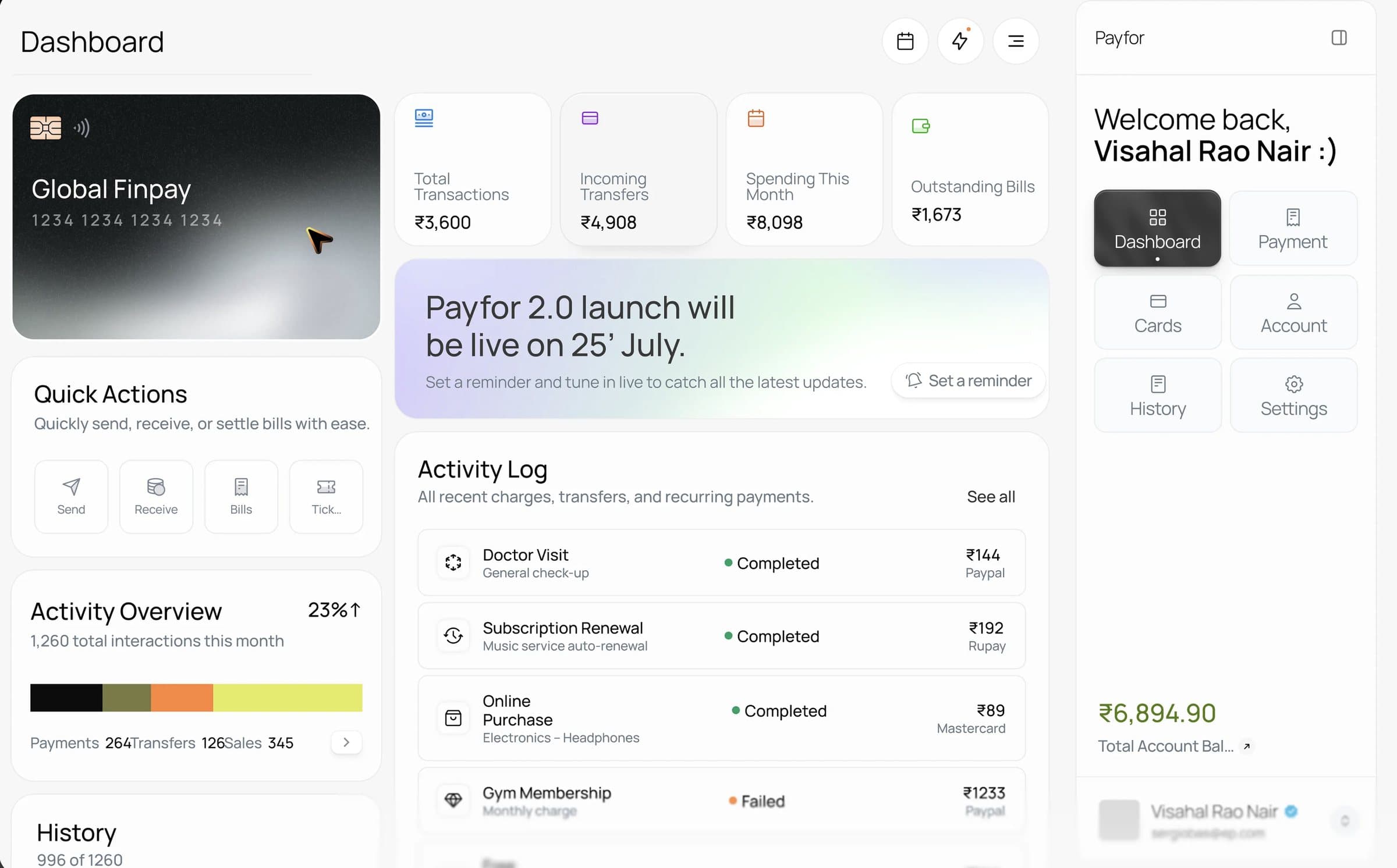Viewport: 1397px width, 868px height.
Task: Click the black segment of activity bar
Action: (66, 698)
